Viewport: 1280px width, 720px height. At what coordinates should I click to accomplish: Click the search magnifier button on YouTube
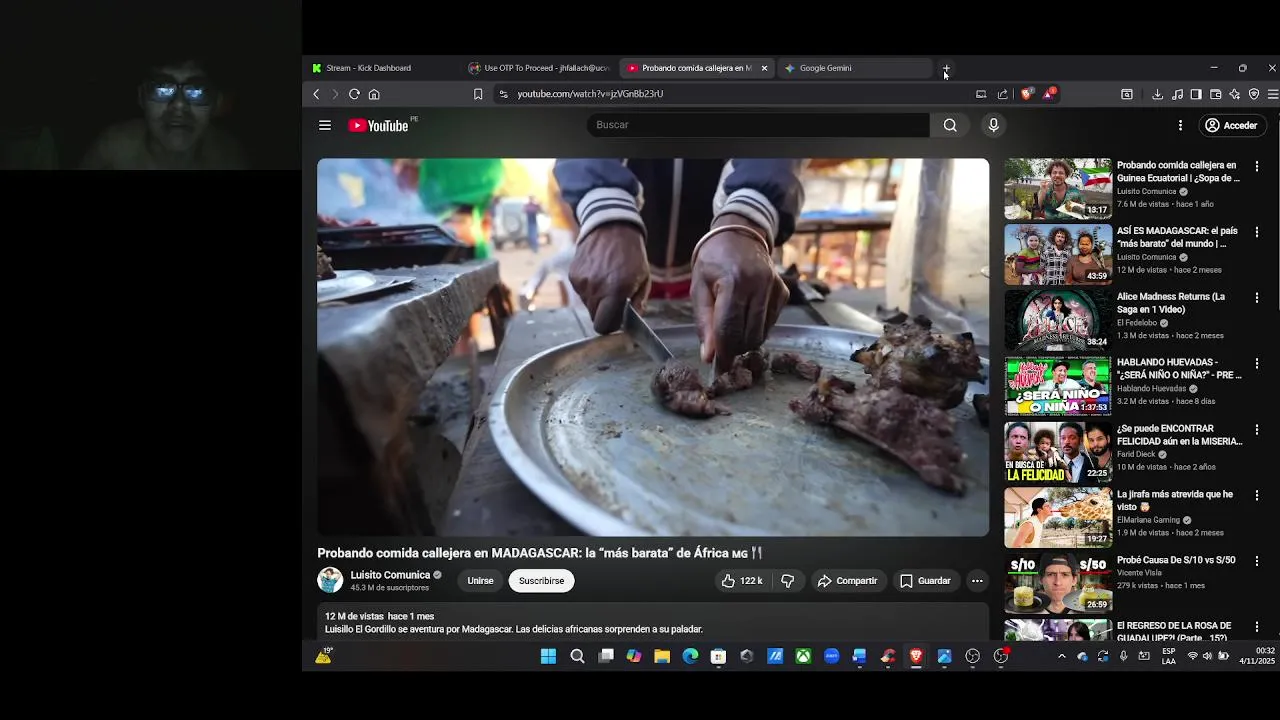950,125
